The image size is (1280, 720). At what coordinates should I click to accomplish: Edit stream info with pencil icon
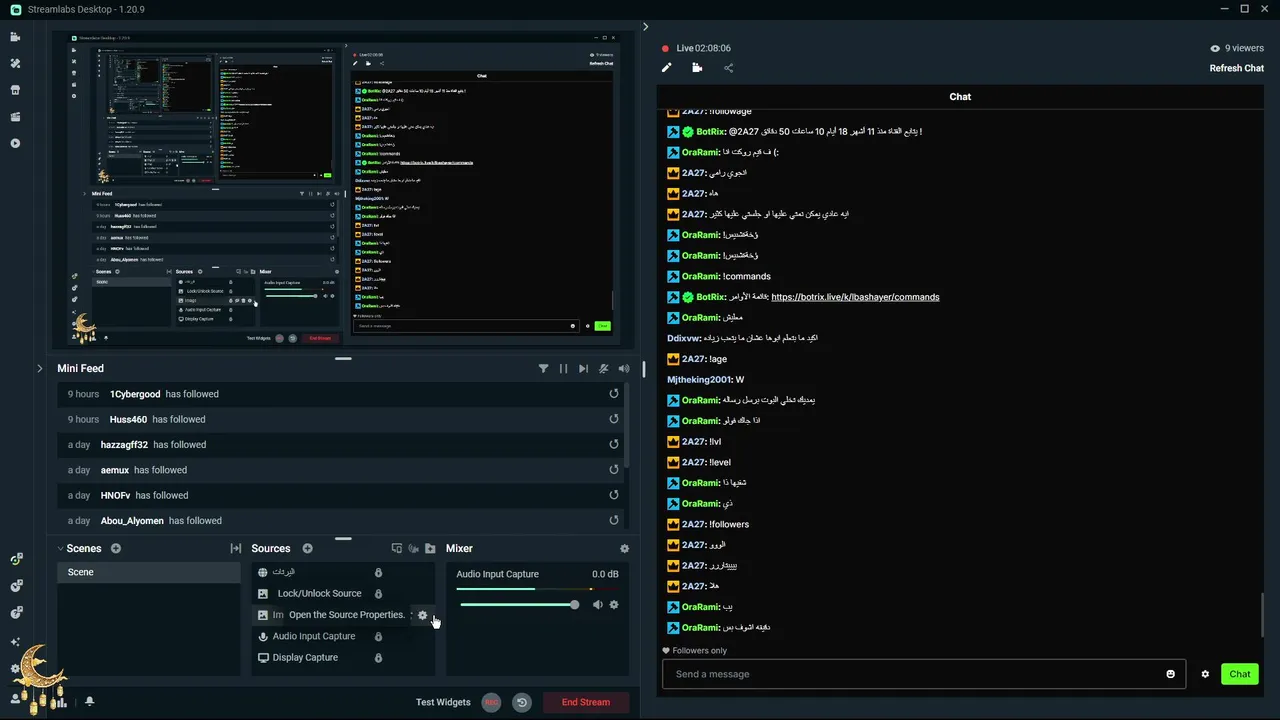click(667, 68)
